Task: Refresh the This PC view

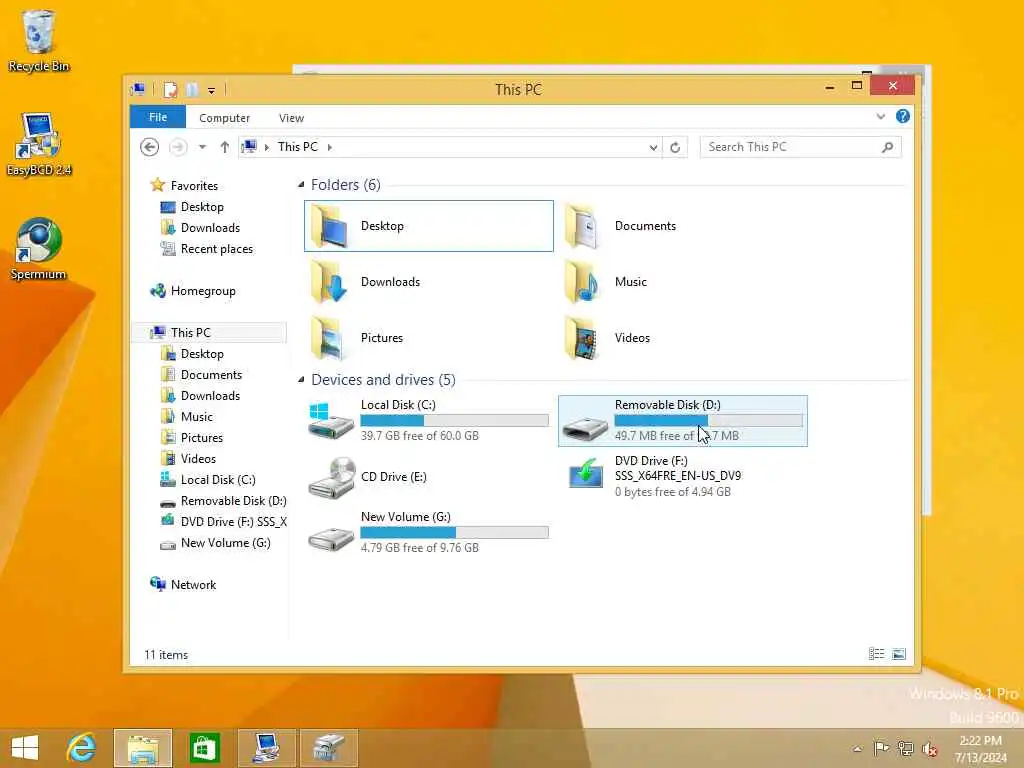Action: (x=675, y=148)
